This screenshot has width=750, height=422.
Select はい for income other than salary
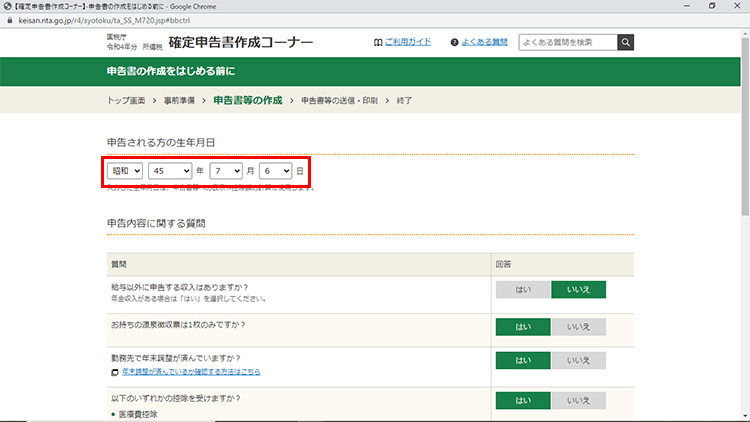tap(522, 290)
